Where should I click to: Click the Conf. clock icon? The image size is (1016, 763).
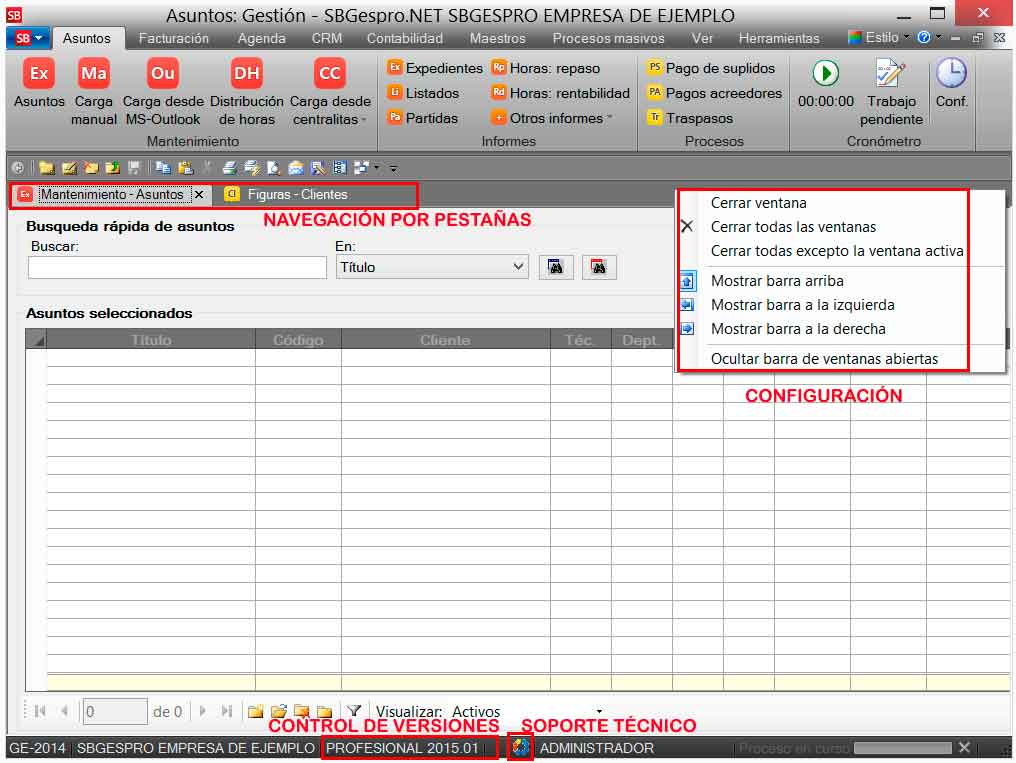click(x=951, y=74)
